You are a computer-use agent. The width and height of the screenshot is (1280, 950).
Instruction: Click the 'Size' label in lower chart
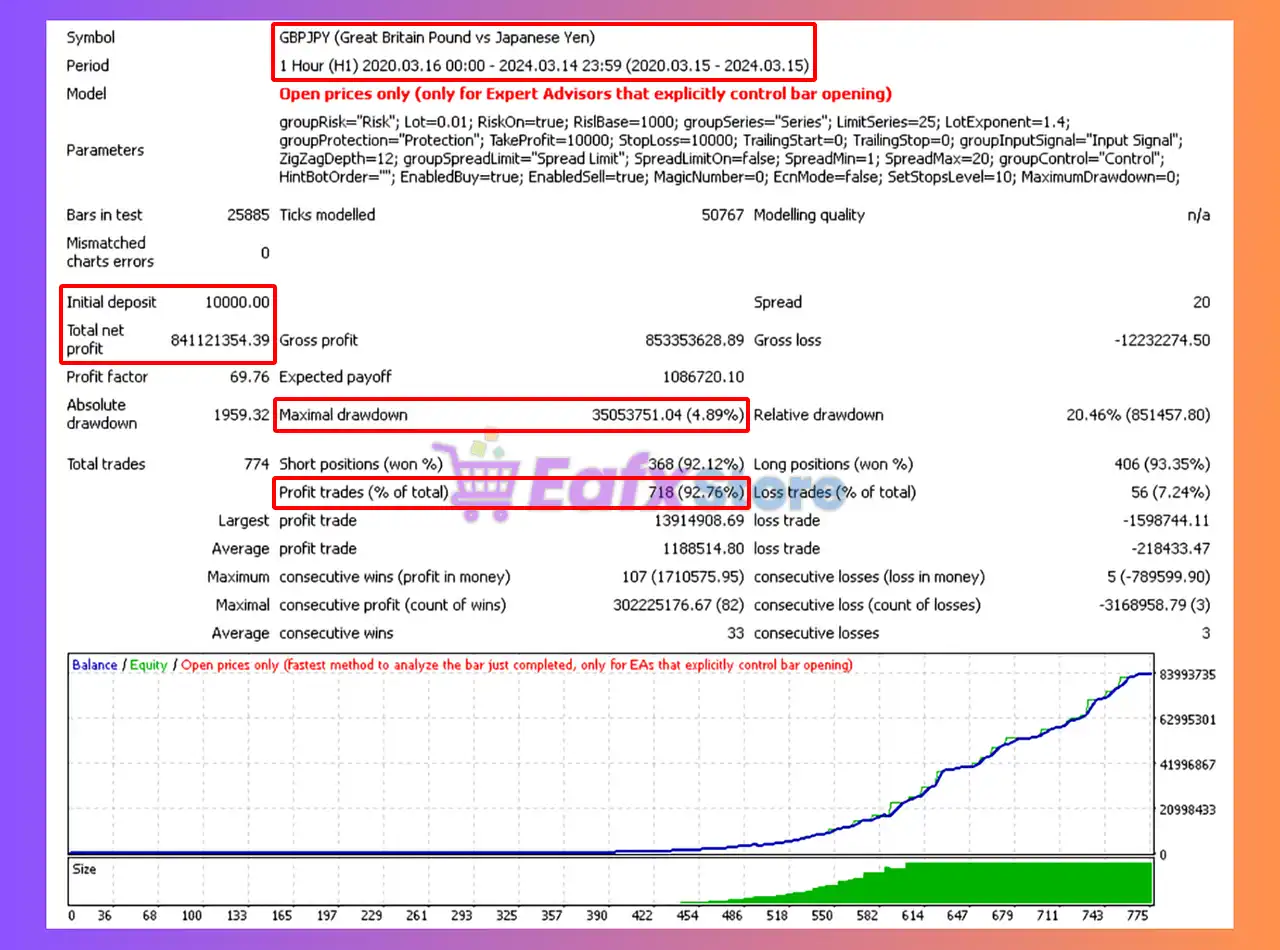(85, 870)
